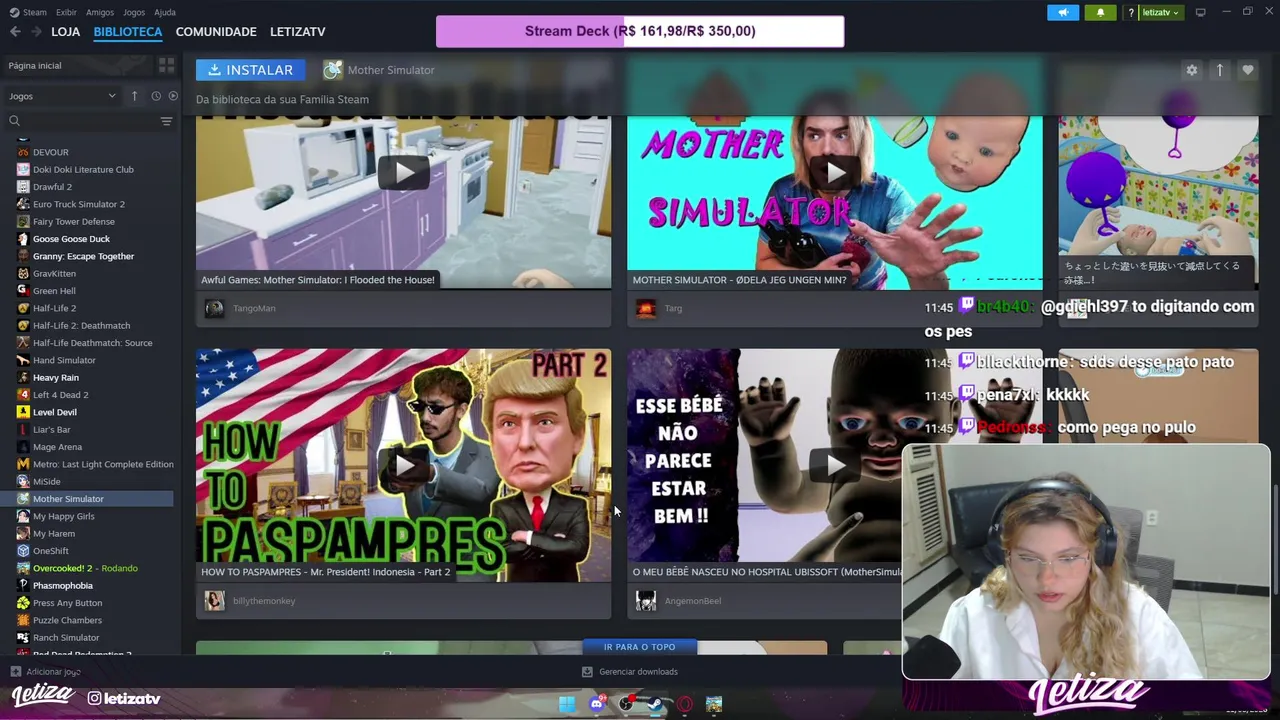Filter ready-to-play games icon
The width and height of the screenshot is (1280, 720).
(x=173, y=96)
